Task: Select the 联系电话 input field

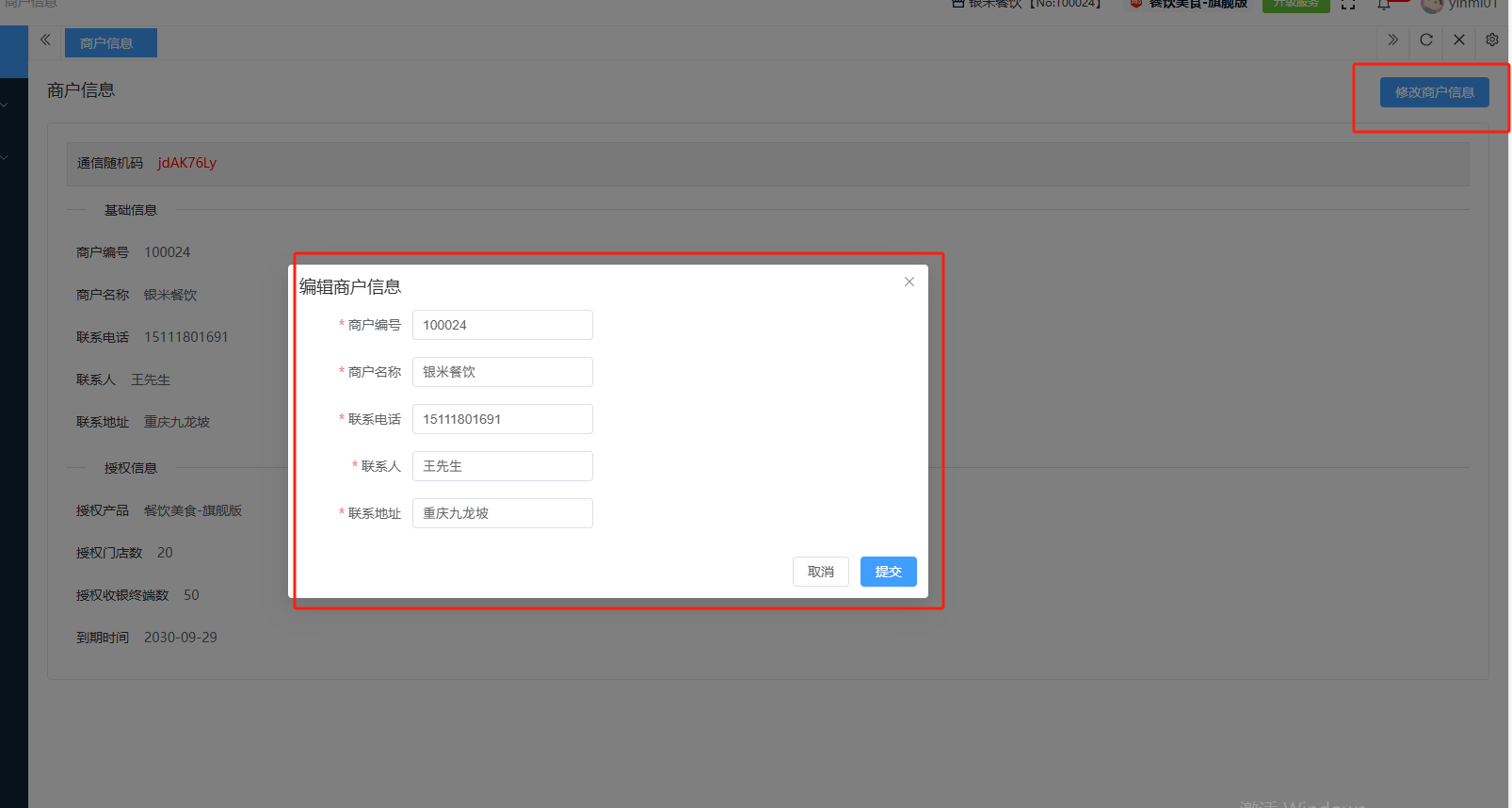Action: [502, 419]
